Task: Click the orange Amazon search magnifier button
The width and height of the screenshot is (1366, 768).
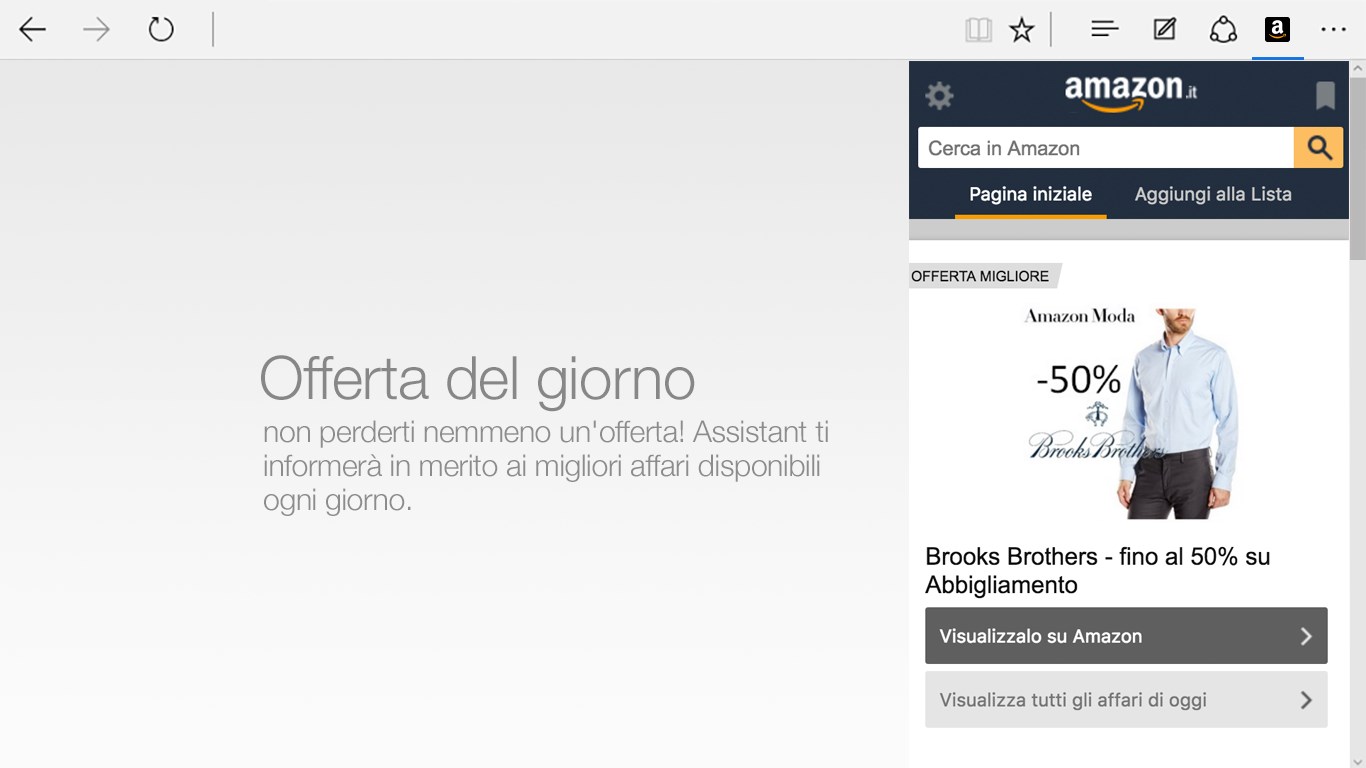Action: tap(1319, 148)
